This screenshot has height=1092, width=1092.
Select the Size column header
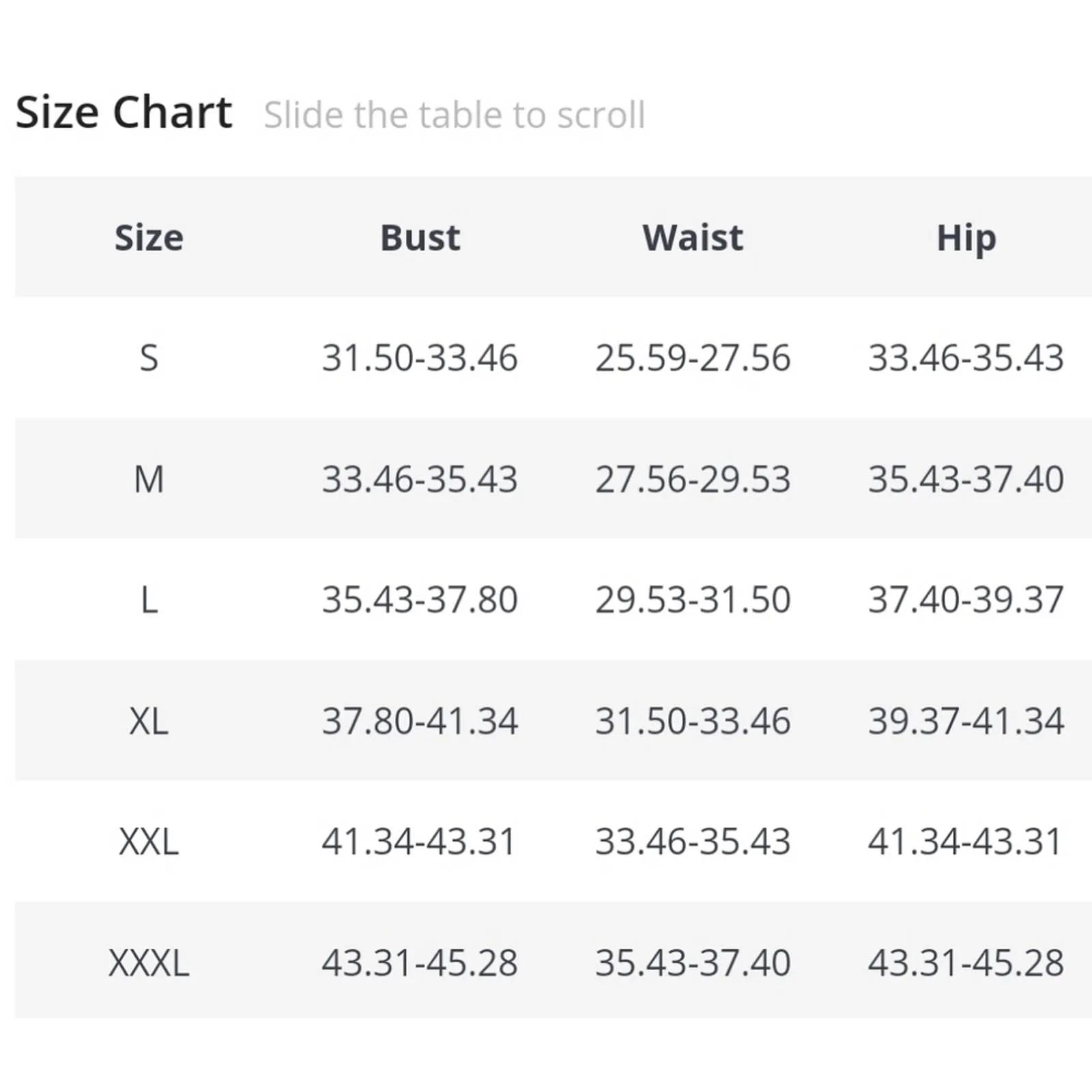149,238
